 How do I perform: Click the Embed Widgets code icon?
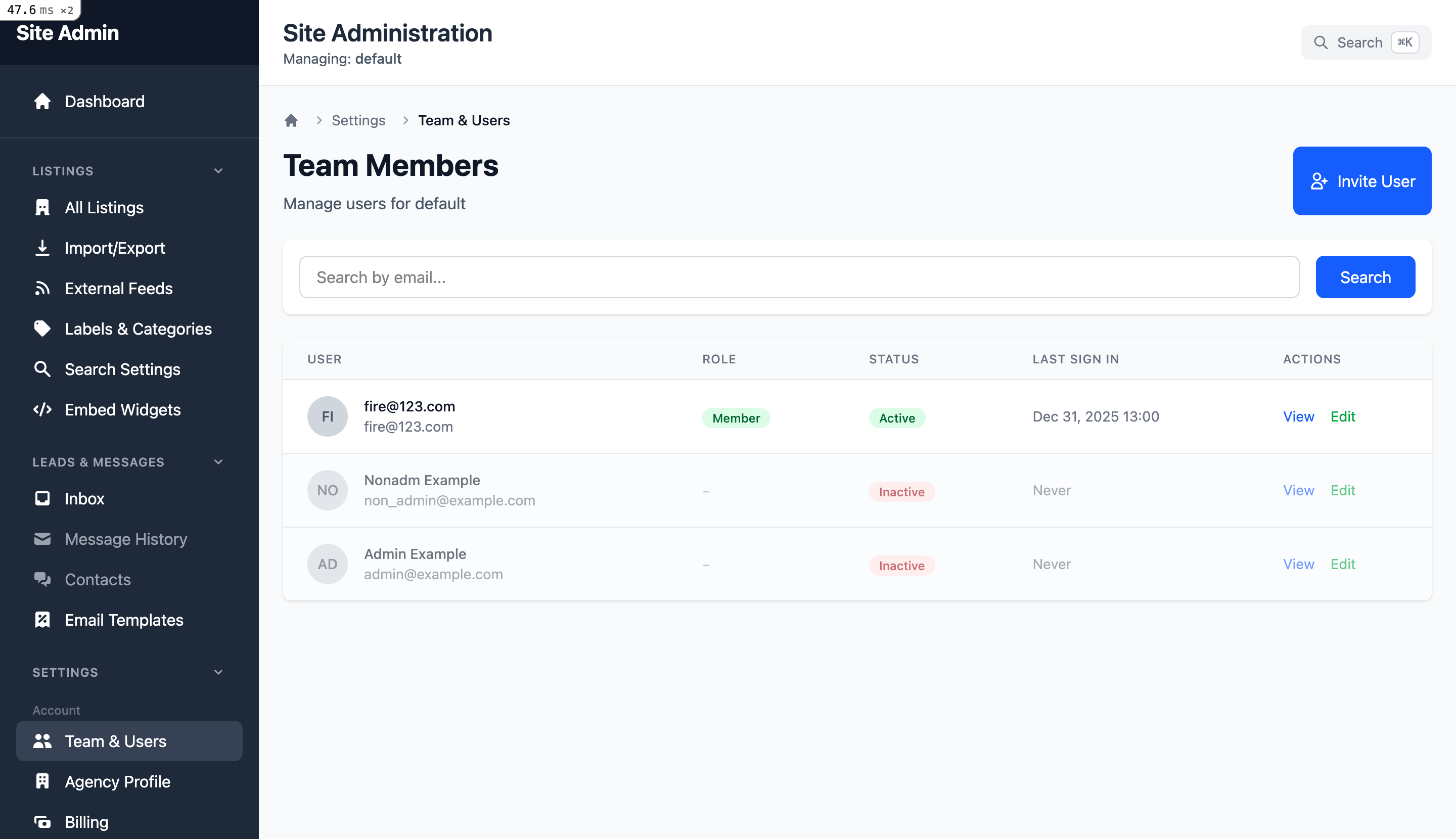(42, 410)
